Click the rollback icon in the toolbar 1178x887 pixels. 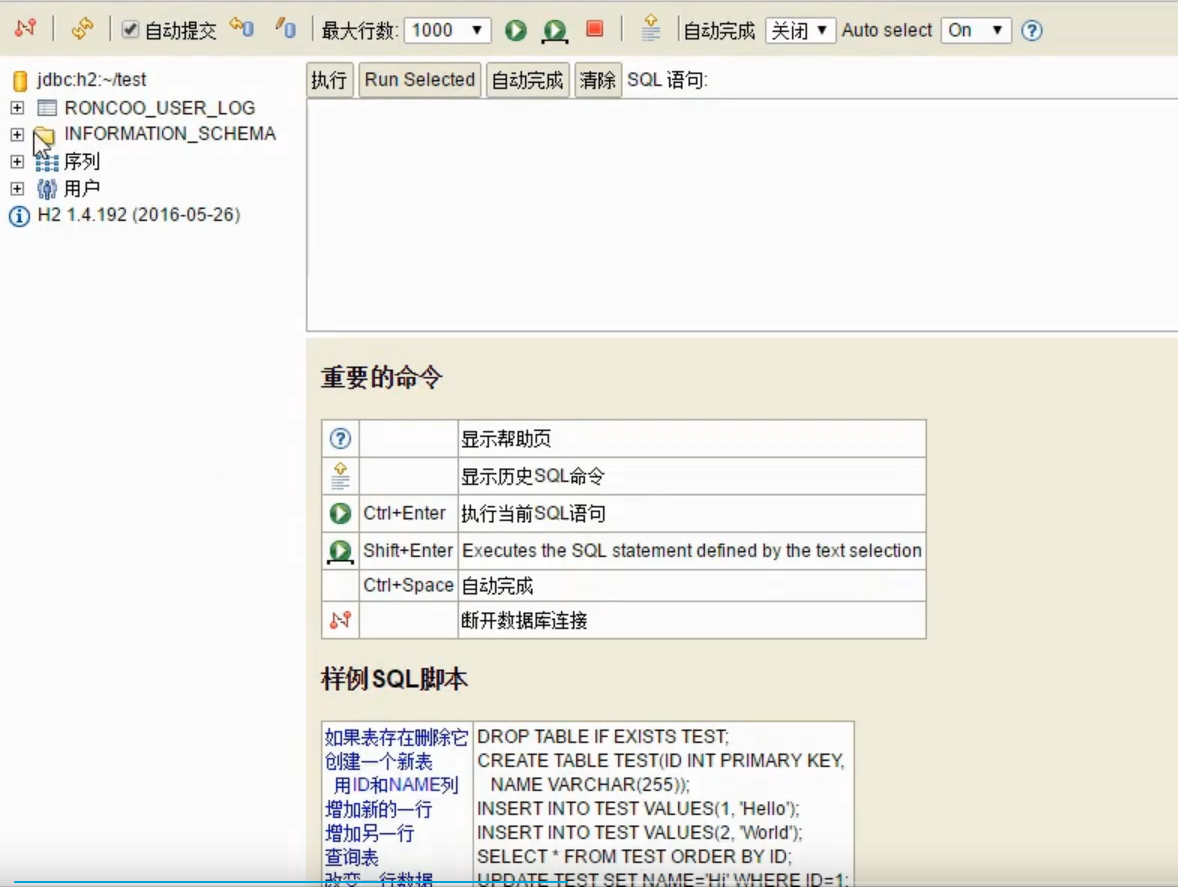coord(242,29)
